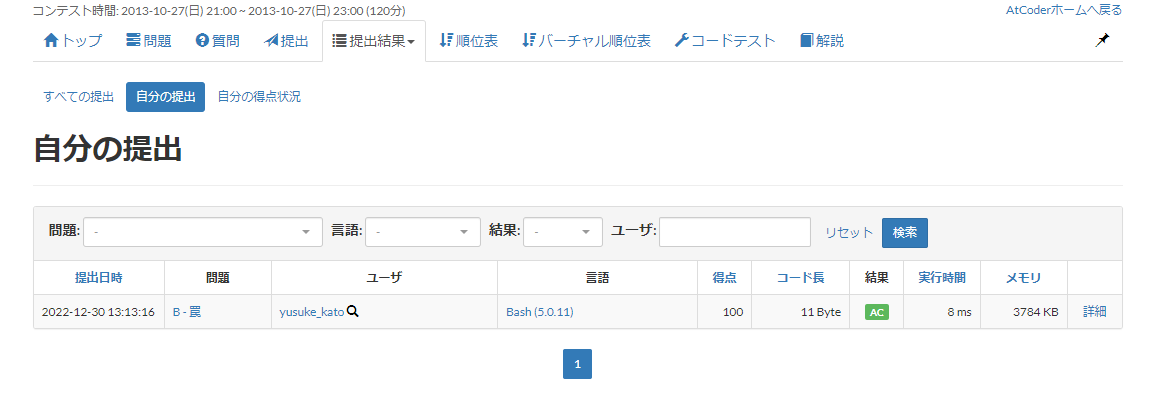Sort by 実行時間 column header
Viewport: 1152px width, 403px height.
point(942,277)
